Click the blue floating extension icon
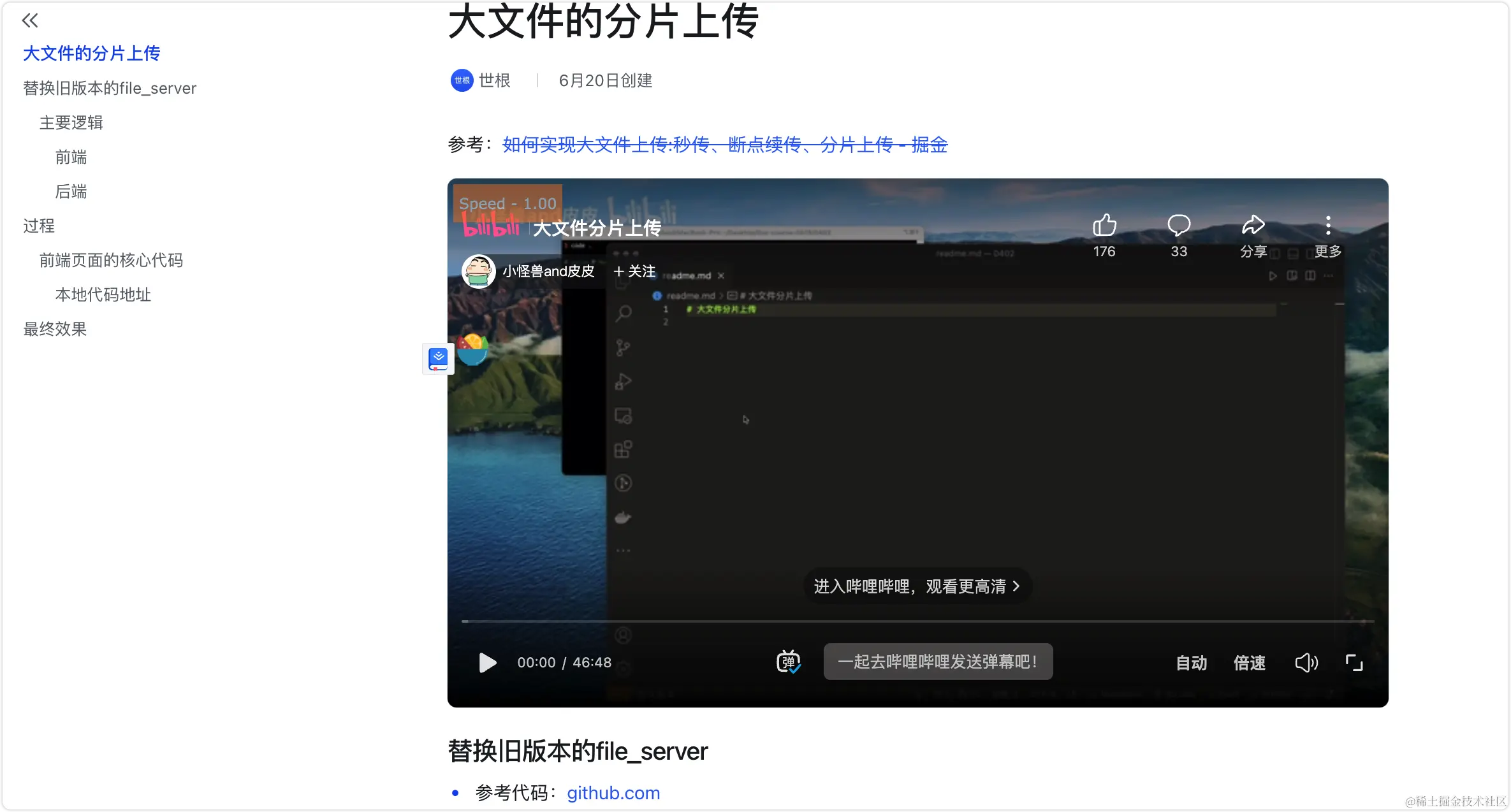The width and height of the screenshot is (1511, 812). 438,359
